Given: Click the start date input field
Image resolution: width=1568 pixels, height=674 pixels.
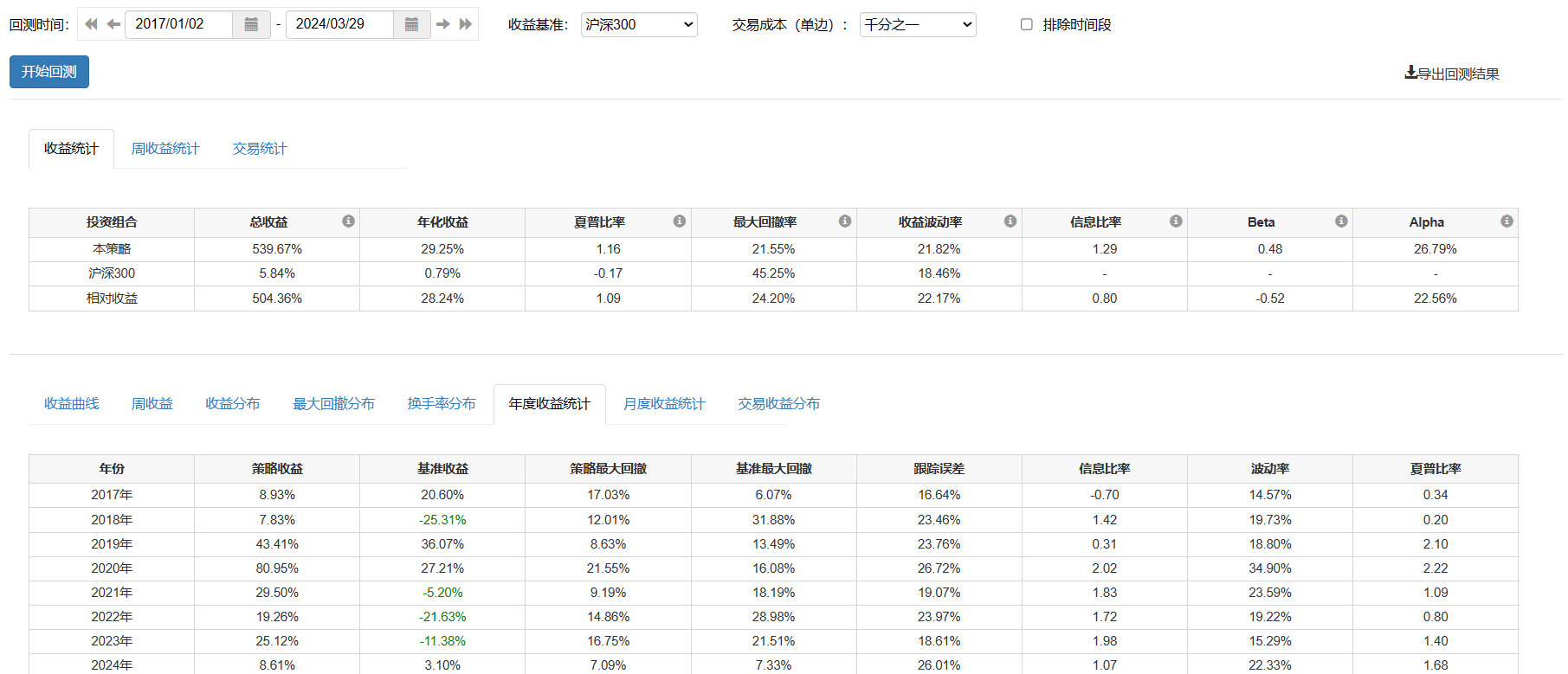Looking at the screenshot, I should point(179,24).
